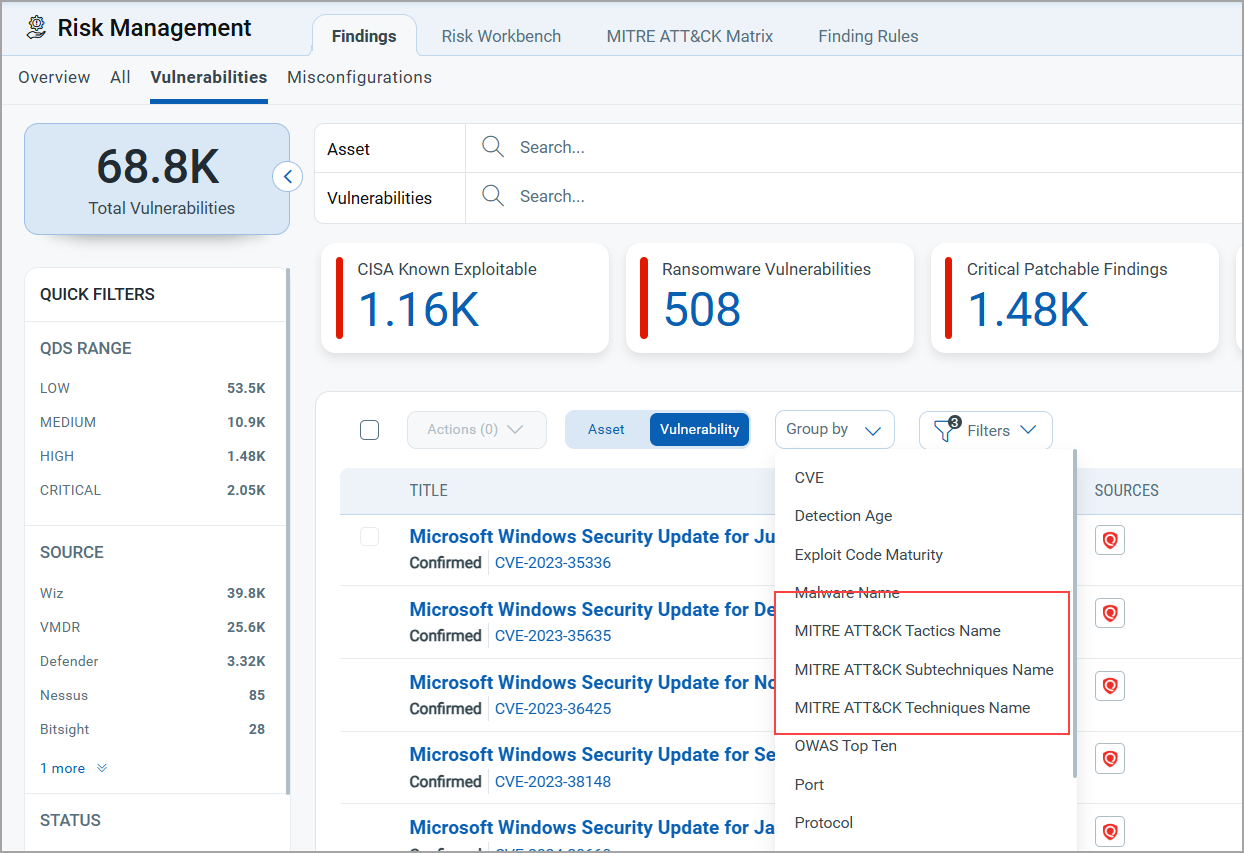Click the Vulnerabilities search magnifier icon
This screenshot has height=853, width=1244.
click(x=492, y=196)
